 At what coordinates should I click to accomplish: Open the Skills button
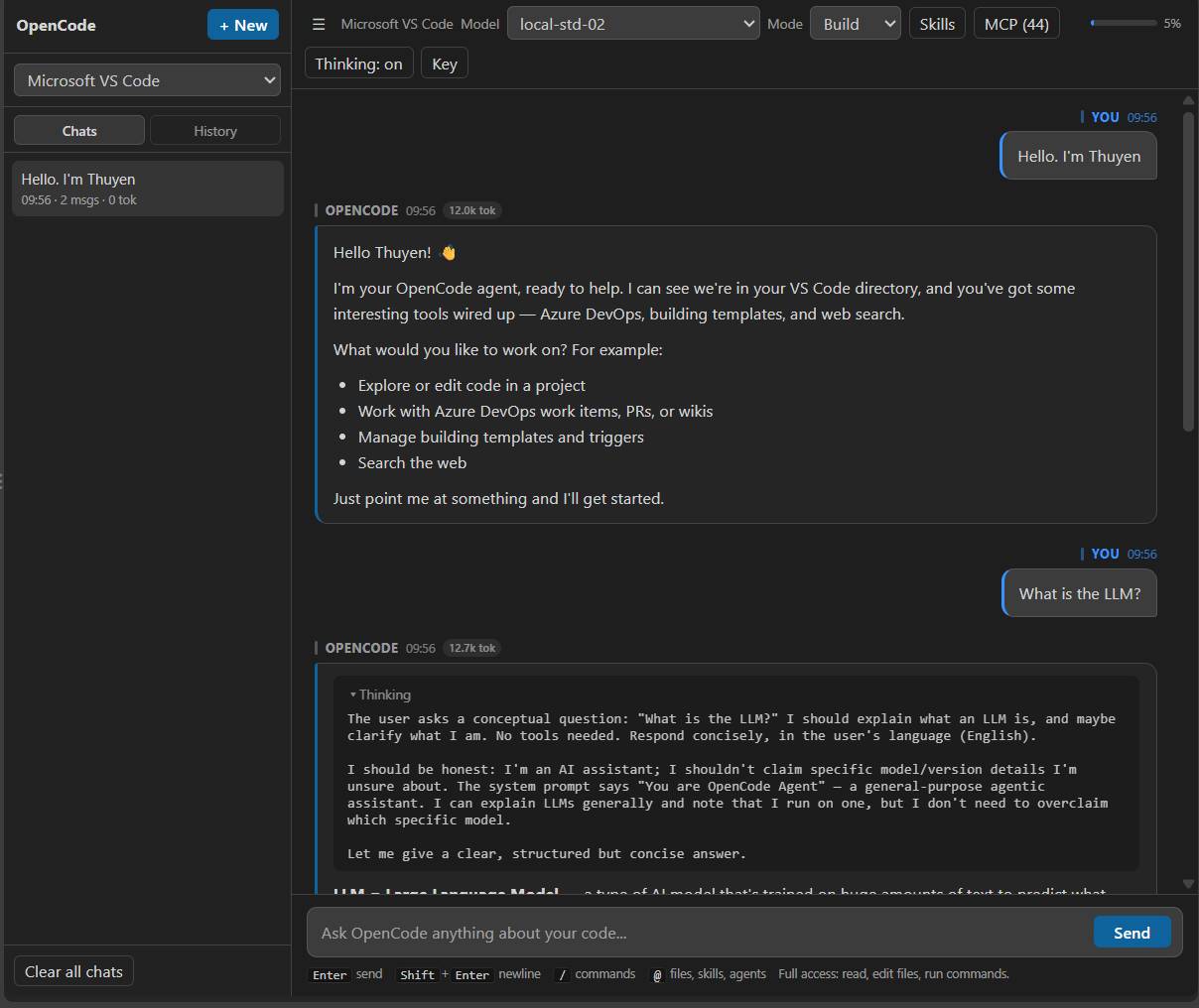click(937, 24)
